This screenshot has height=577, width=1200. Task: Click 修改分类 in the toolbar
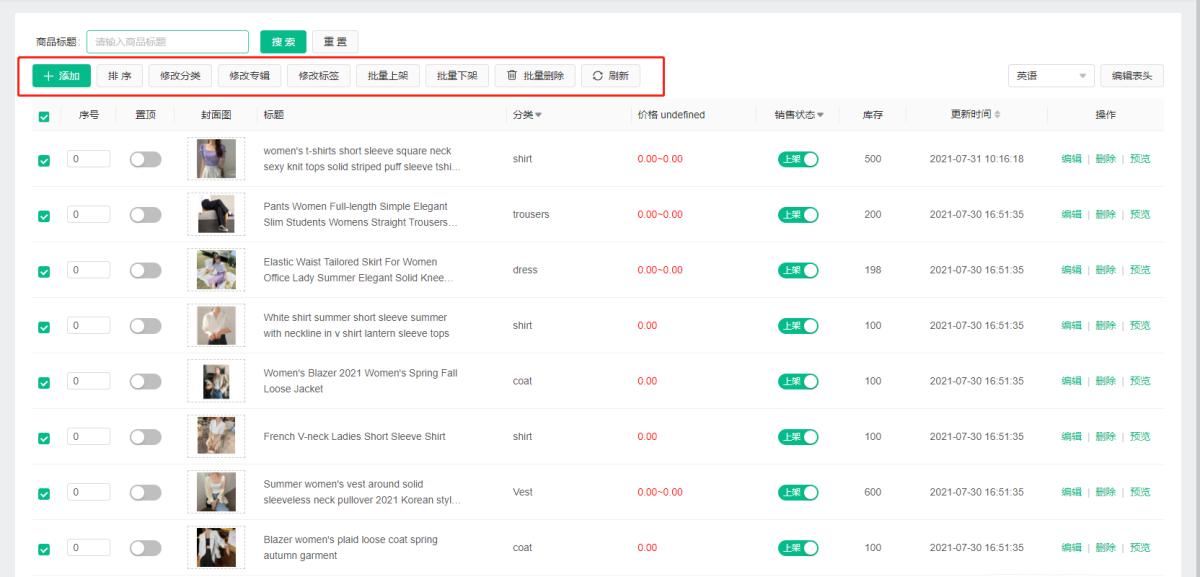click(x=180, y=76)
